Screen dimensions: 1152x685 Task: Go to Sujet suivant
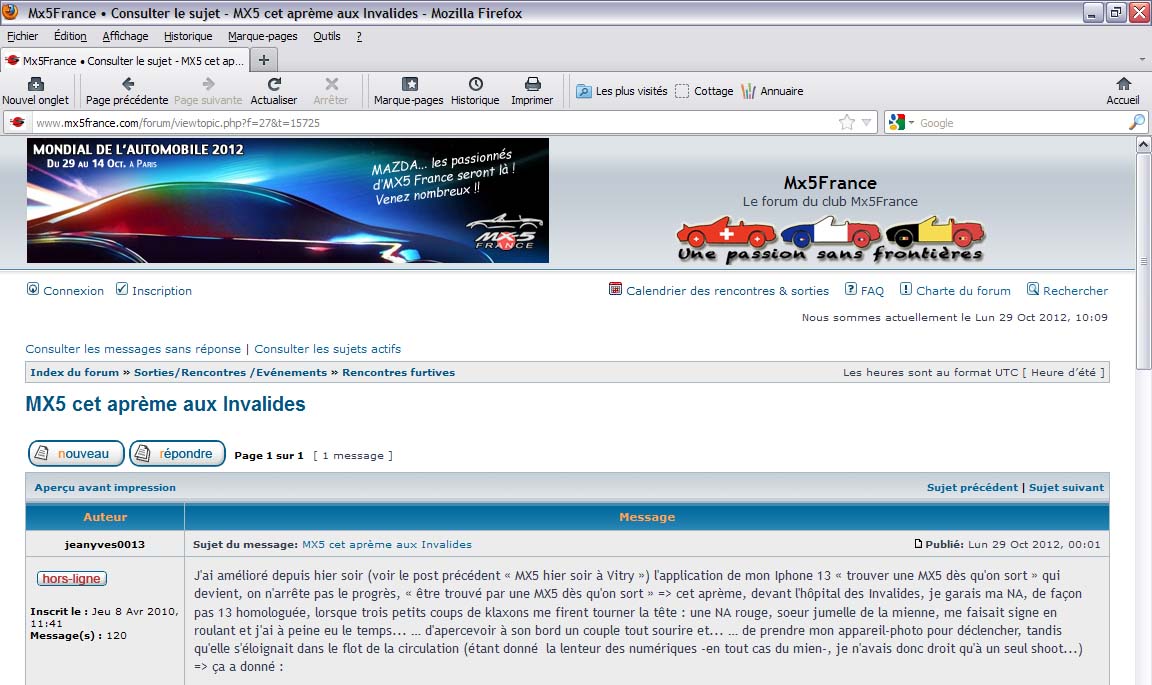tap(1066, 487)
